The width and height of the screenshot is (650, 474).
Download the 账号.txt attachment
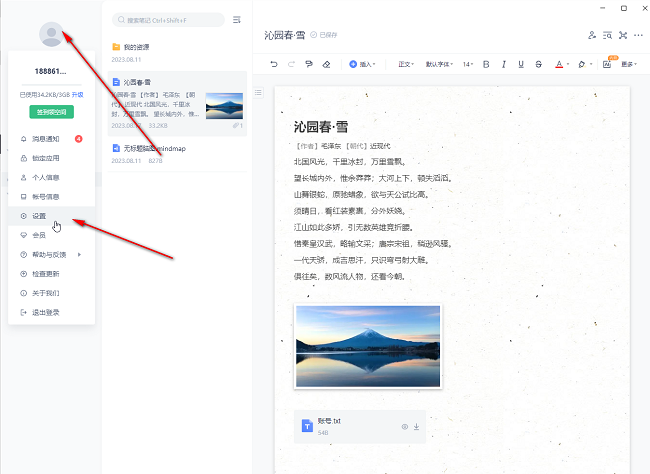coord(417,427)
